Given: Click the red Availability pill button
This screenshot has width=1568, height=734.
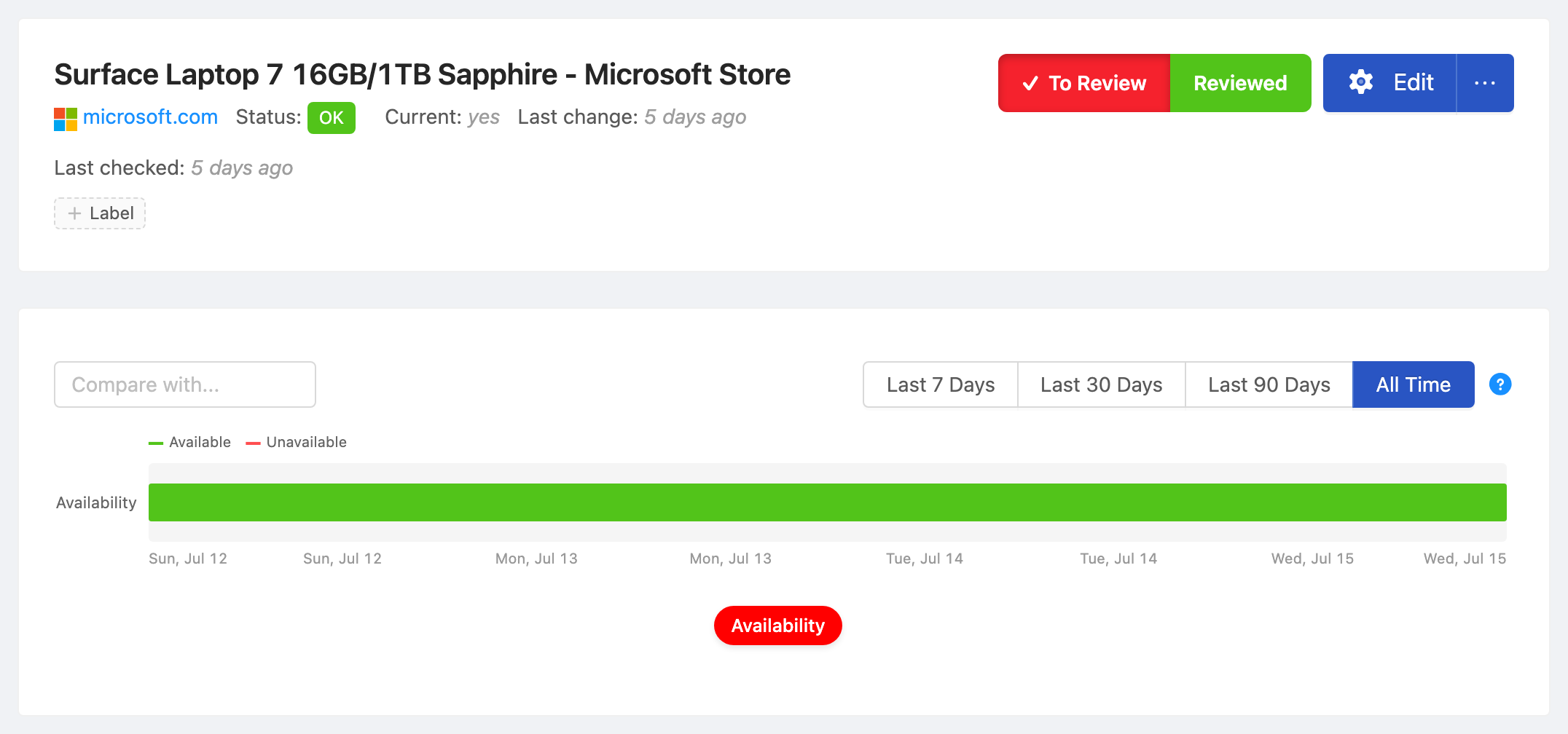Looking at the screenshot, I should tap(778, 626).
